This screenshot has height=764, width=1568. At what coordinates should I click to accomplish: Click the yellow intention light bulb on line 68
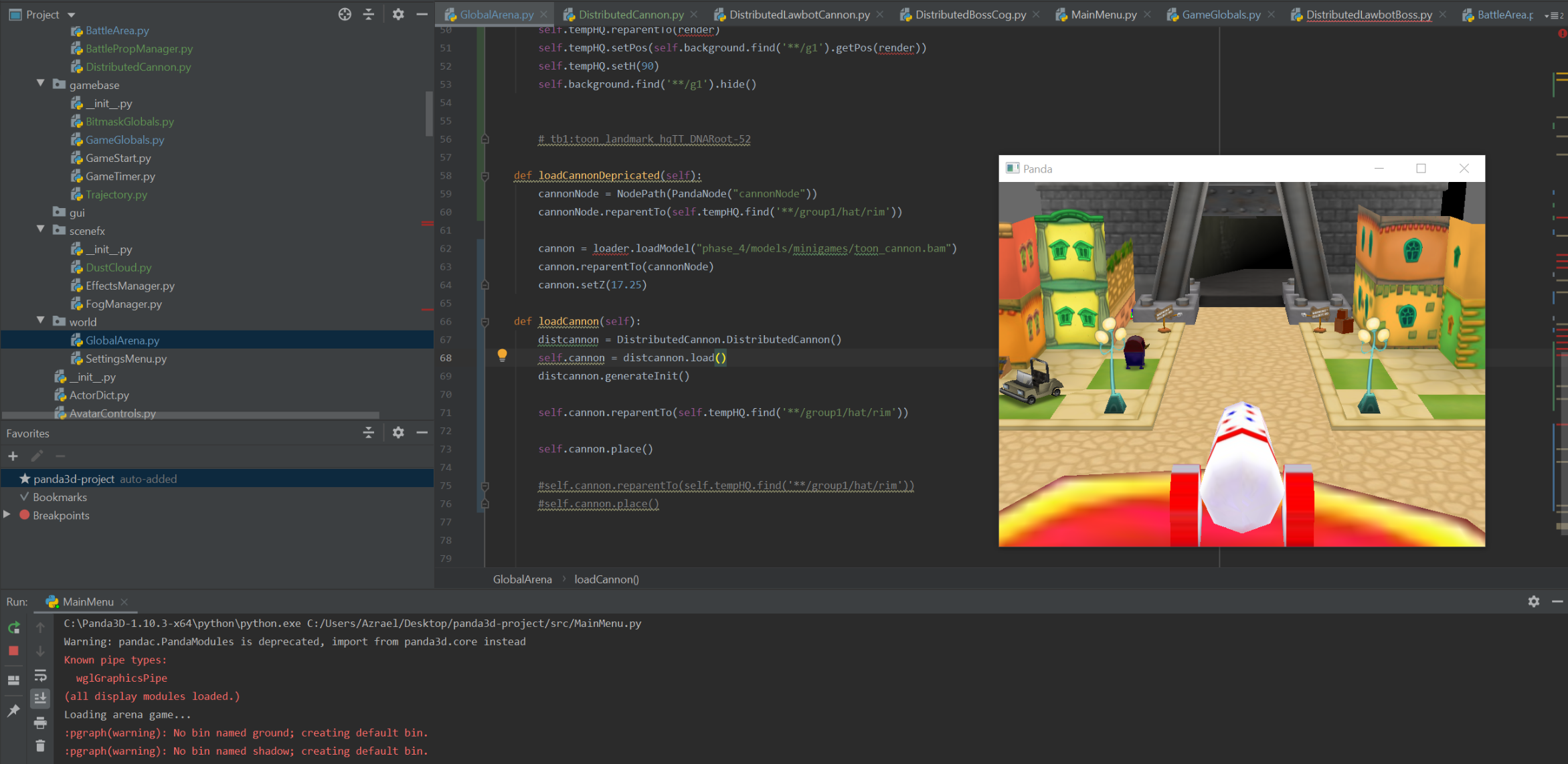502,355
